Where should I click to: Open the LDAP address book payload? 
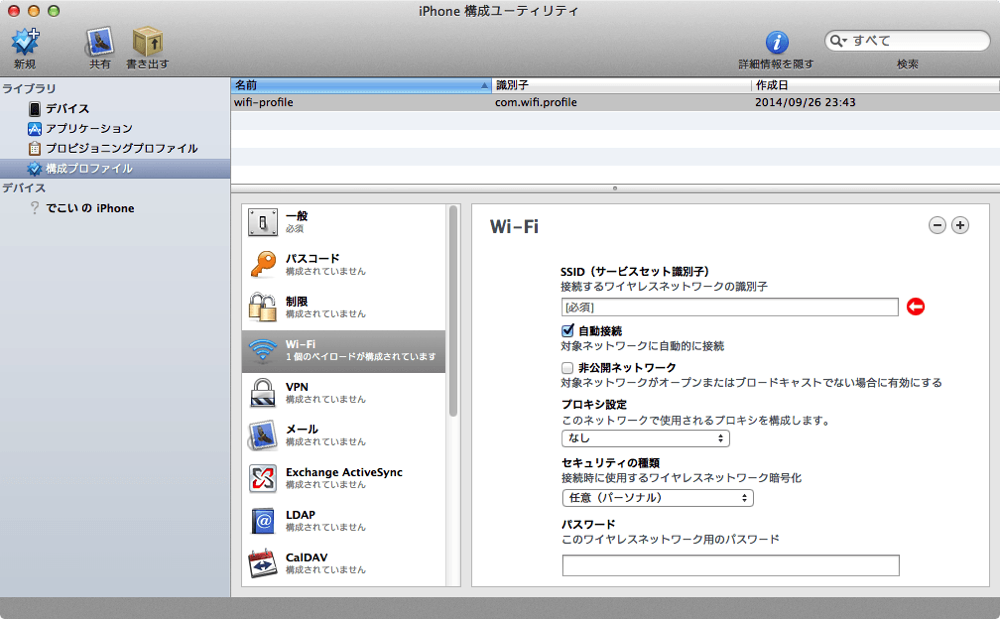263,521
